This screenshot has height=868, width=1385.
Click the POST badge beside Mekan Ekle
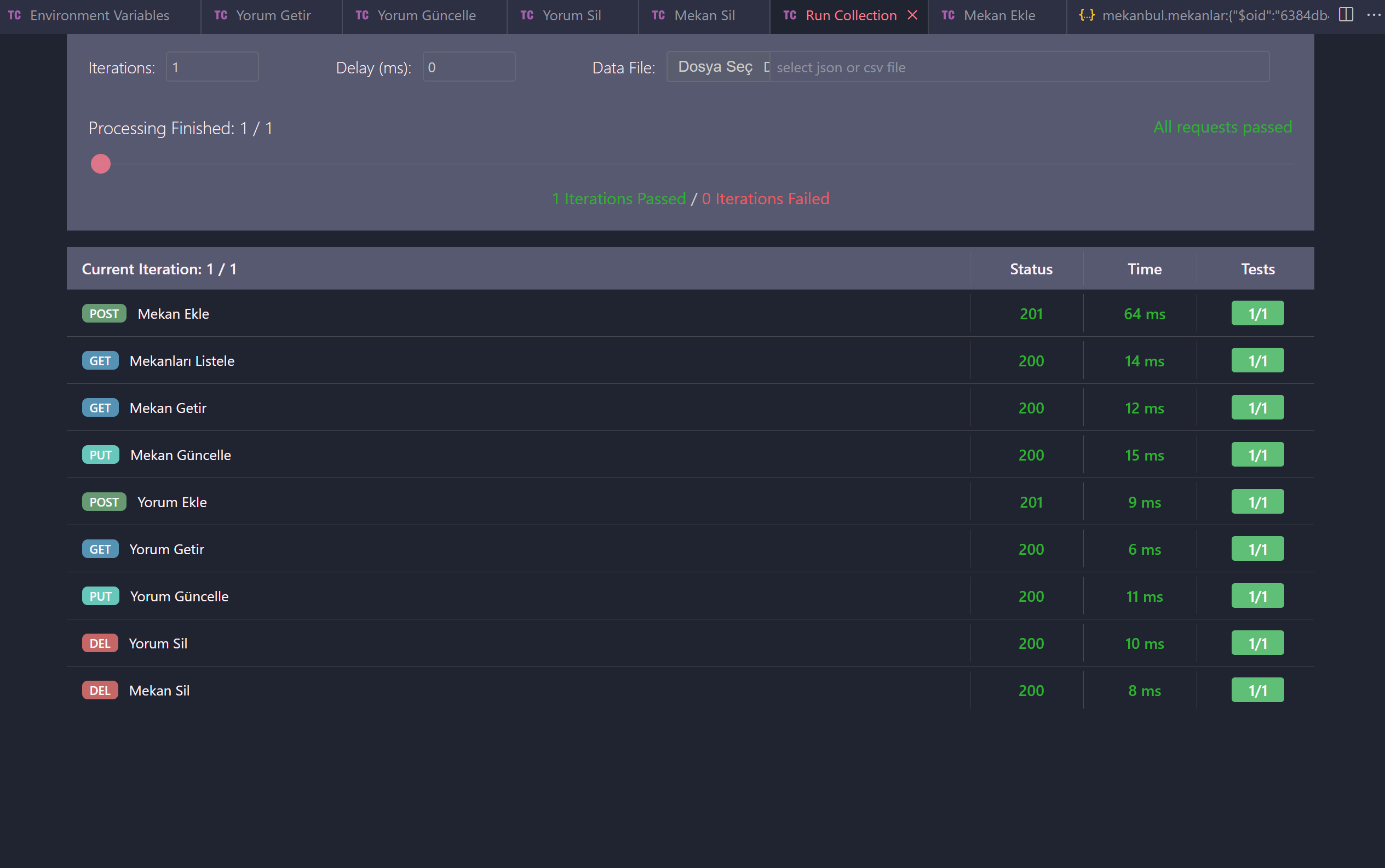click(104, 313)
